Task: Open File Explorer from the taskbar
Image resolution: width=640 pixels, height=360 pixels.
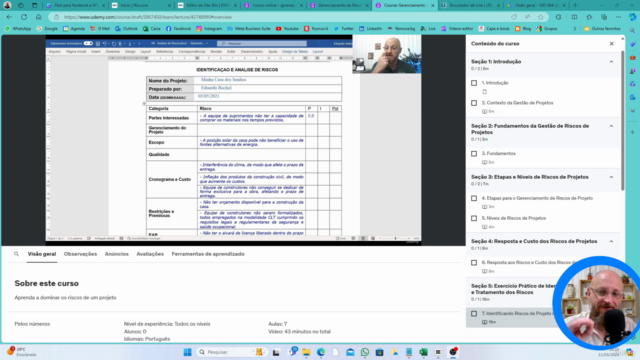Action: pos(306,352)
